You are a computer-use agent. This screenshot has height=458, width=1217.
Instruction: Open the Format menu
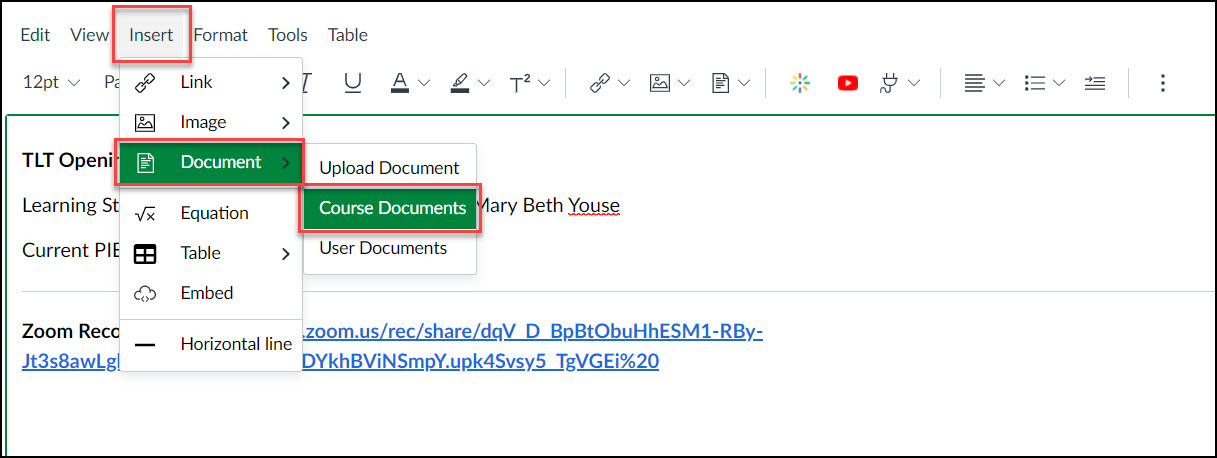pyautogui.click(x=220, y=35)
